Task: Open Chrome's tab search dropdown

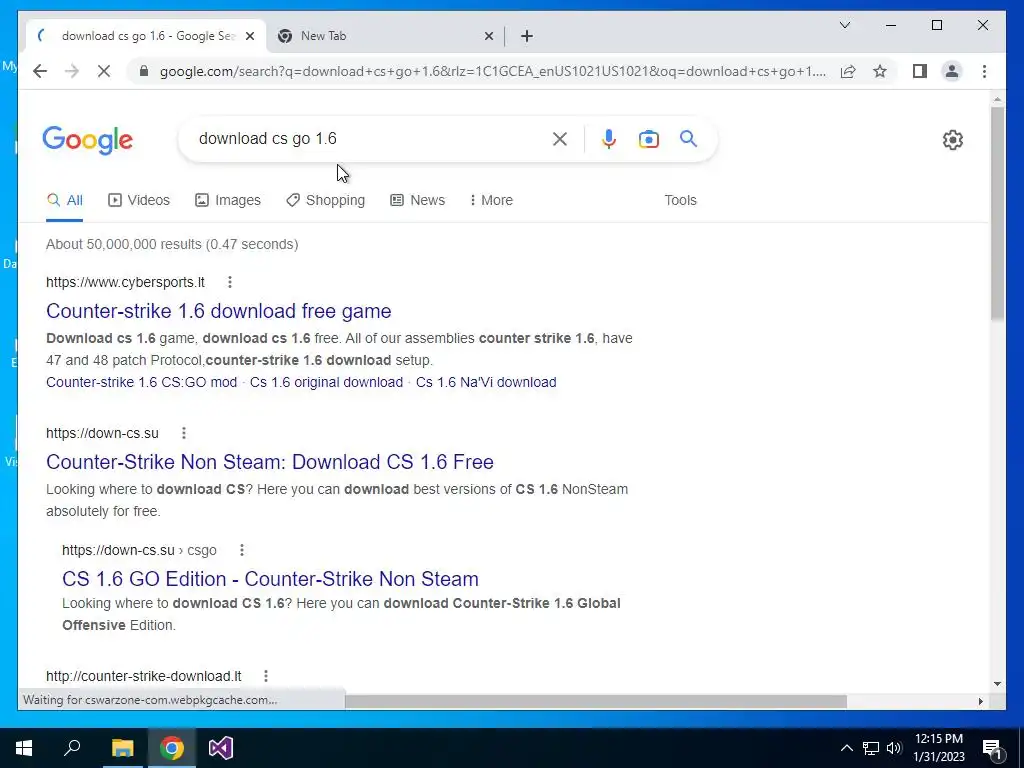Action: pos(844,25)
